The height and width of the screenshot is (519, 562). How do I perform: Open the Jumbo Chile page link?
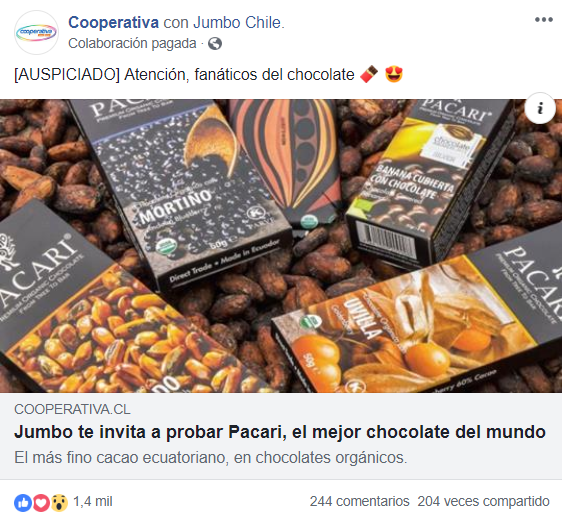[237, 23]
